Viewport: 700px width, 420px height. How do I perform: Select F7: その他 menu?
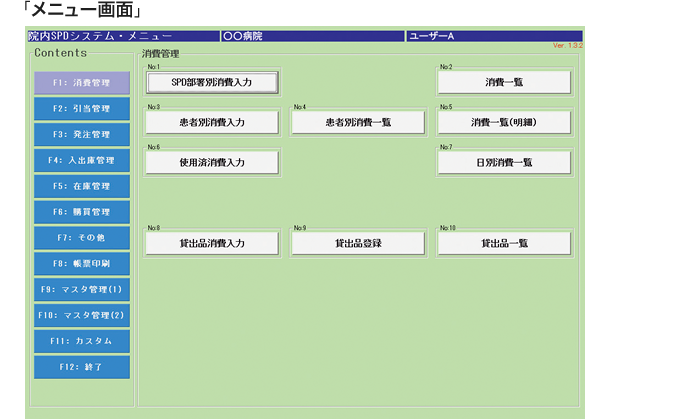82,238
